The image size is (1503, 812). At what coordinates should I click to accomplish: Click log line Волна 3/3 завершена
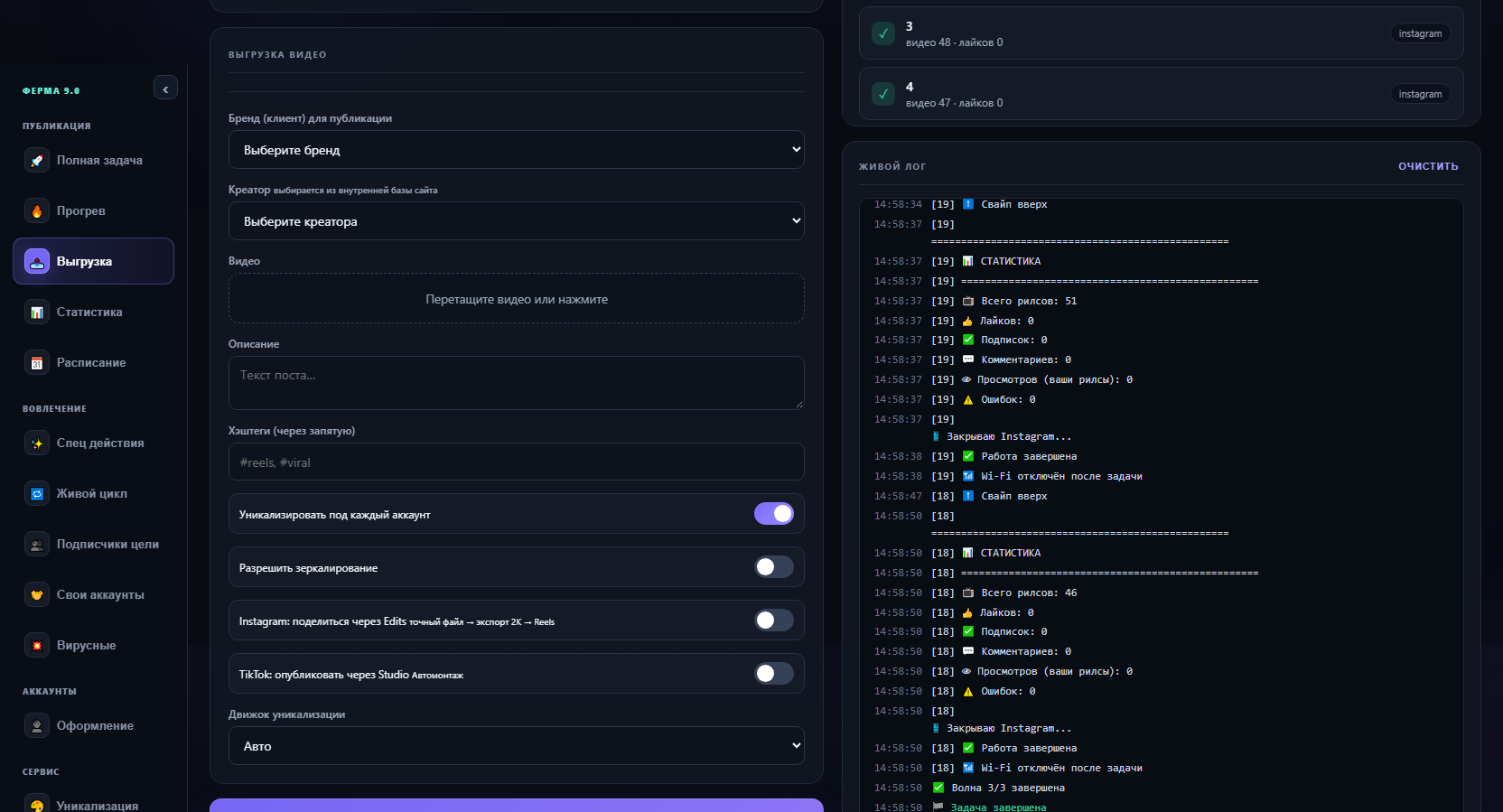click(x=1008, y=789)
